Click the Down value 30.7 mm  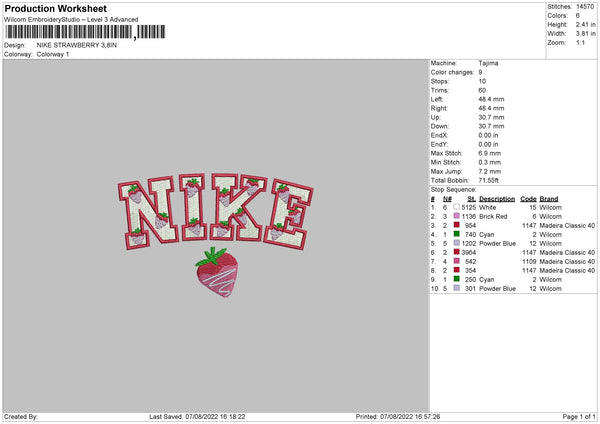(491, 126)
